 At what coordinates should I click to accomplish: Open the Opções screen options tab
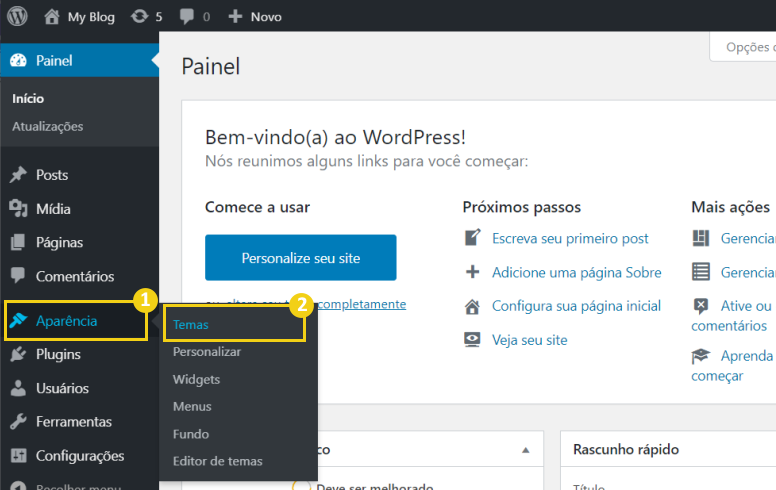(x=743, y=47)
